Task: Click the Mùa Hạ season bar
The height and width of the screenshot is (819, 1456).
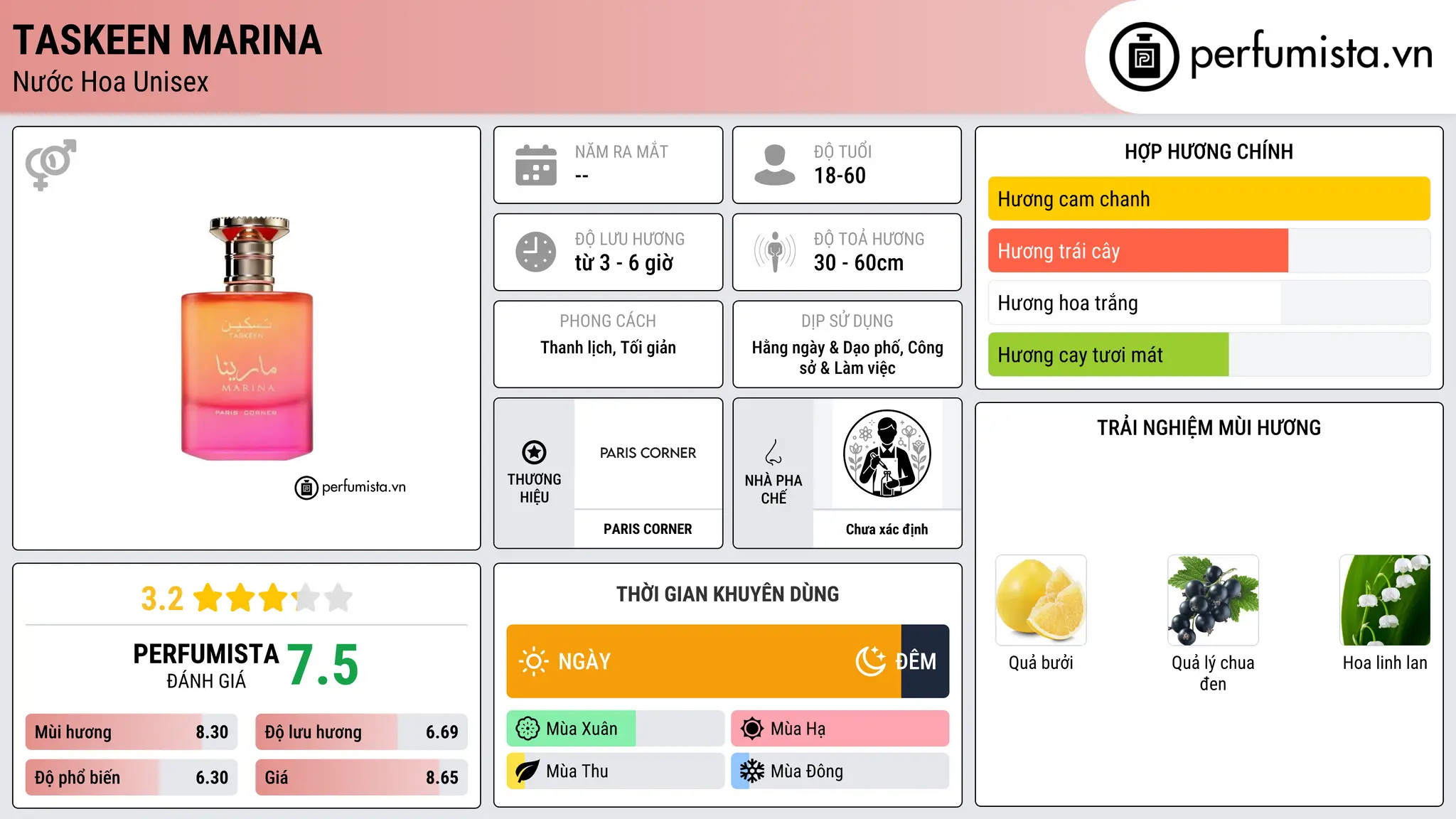Action: pos(840,729)
